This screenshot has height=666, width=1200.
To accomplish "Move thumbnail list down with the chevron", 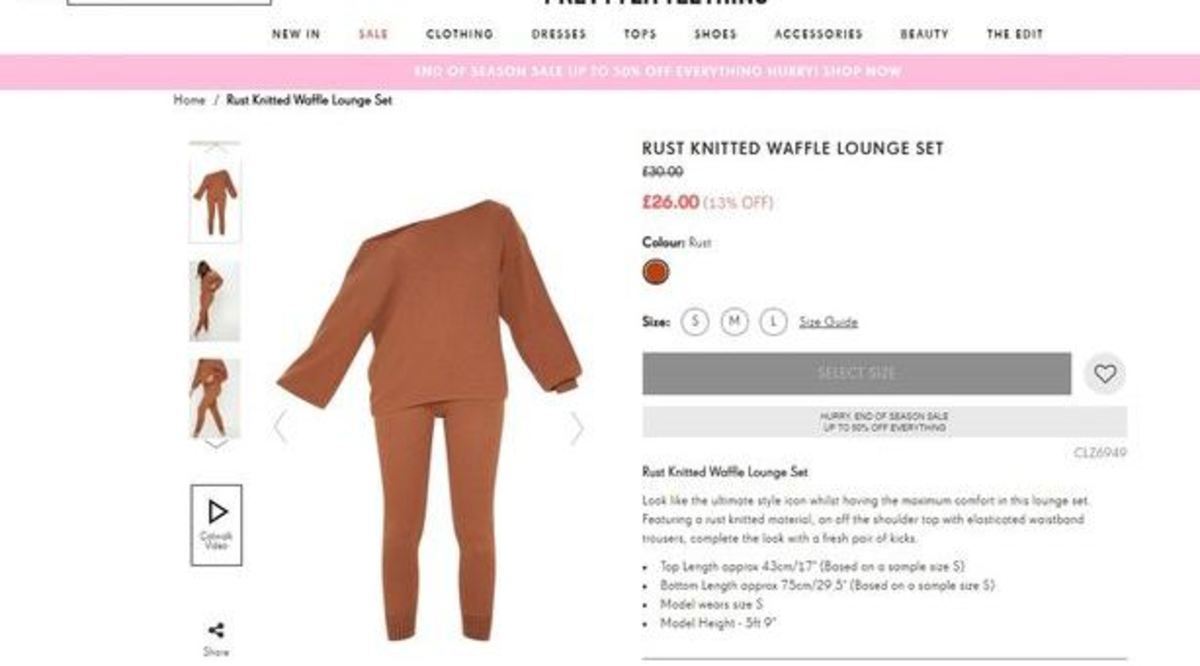I will click(215, 444).
